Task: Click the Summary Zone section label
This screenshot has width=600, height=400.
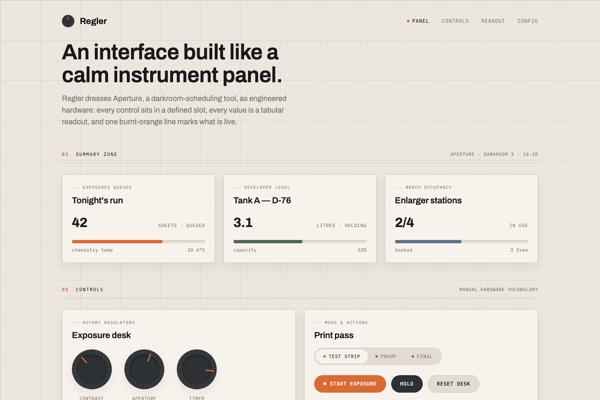Action: point(96,154)
